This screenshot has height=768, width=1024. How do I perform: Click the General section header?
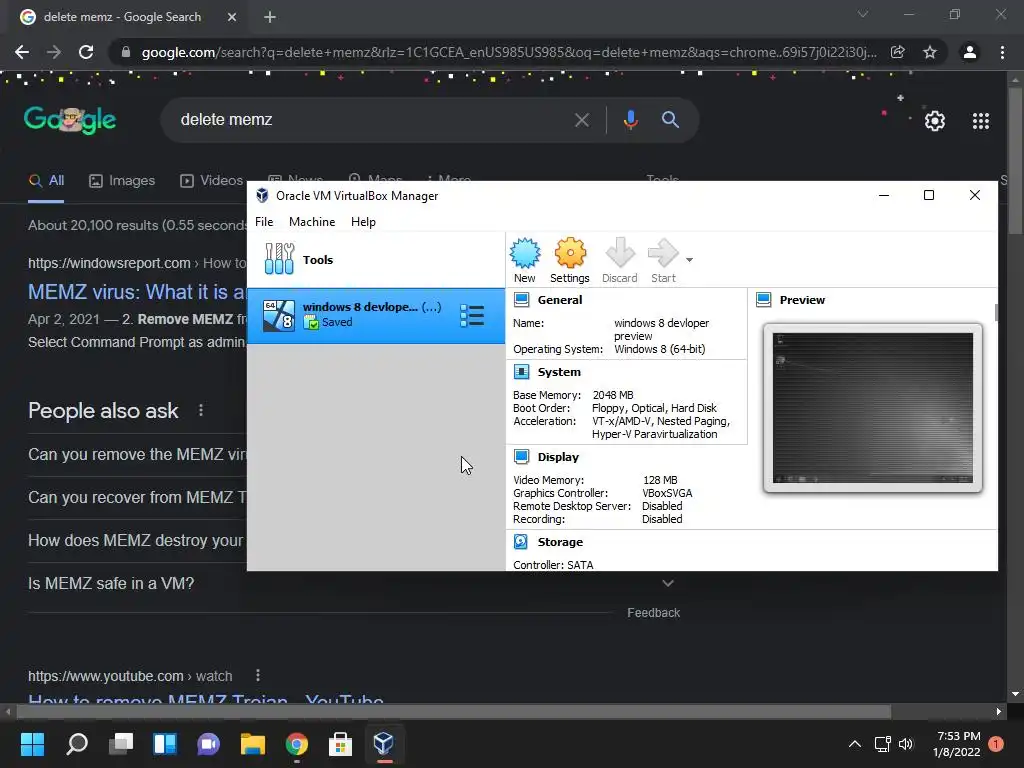[x=560, y=300]
